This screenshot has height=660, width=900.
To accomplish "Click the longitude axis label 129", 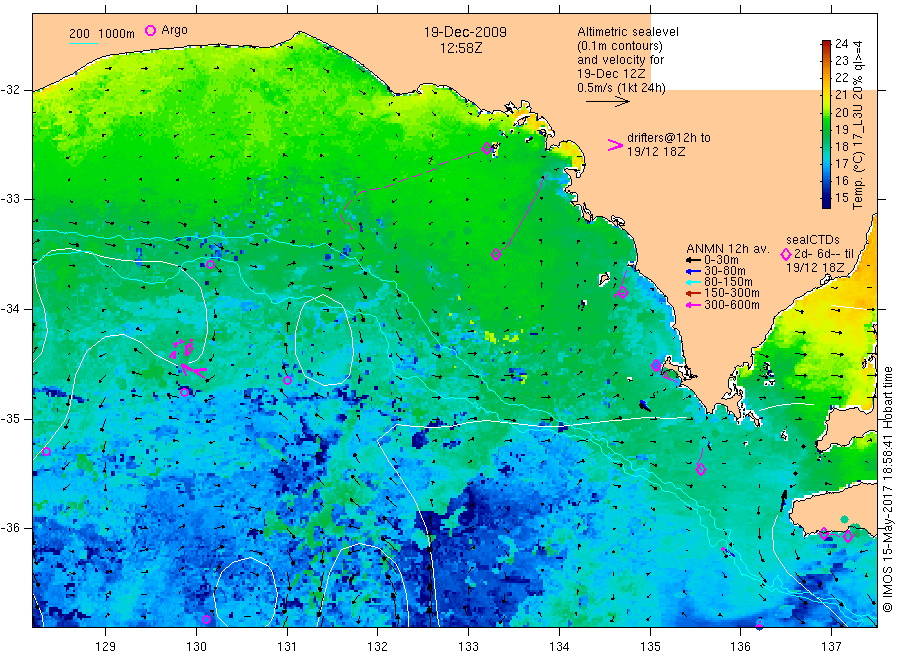I will click(106, 647).
